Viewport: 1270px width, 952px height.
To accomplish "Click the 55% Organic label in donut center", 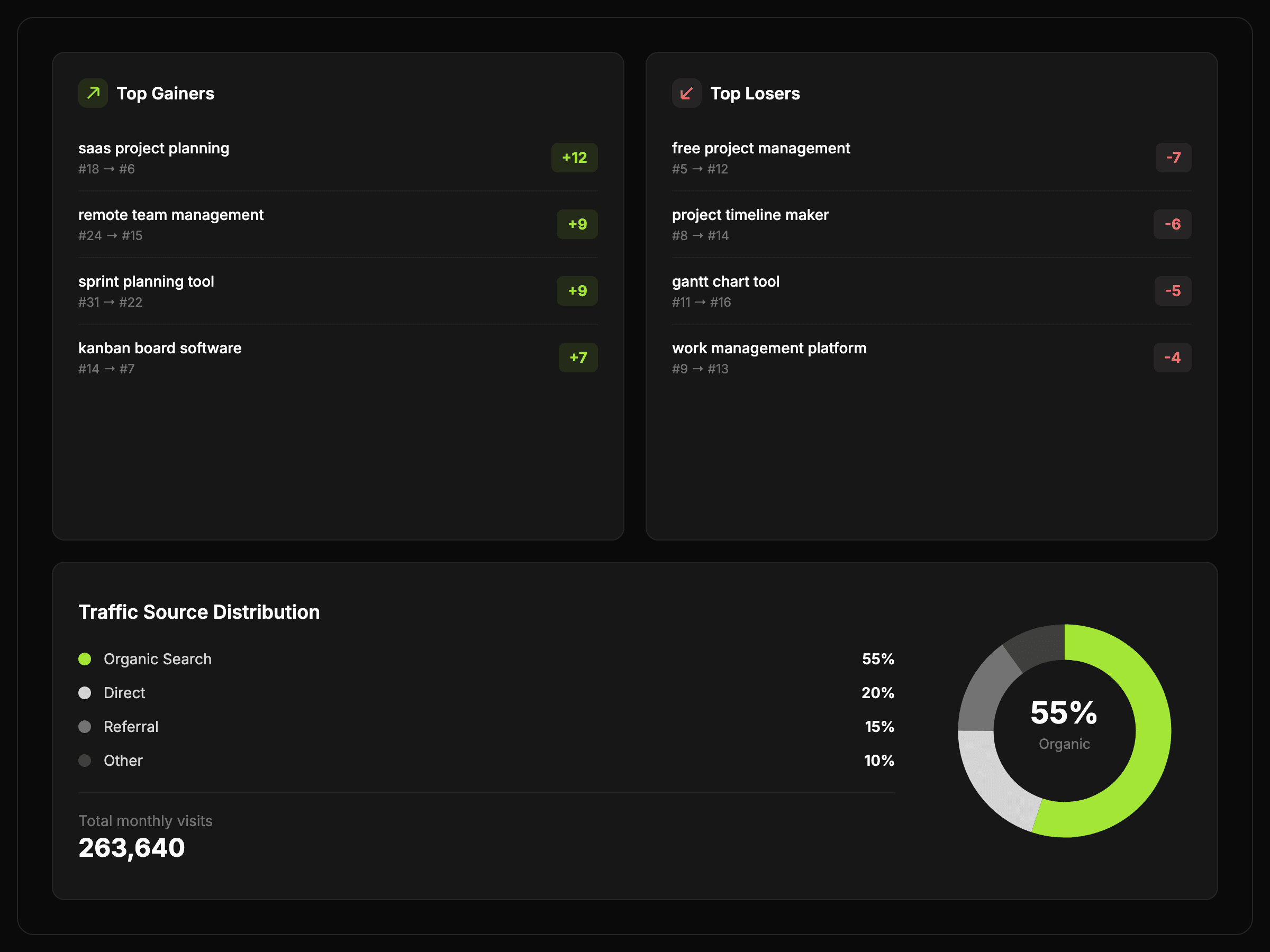I will tap(1064, 724).
